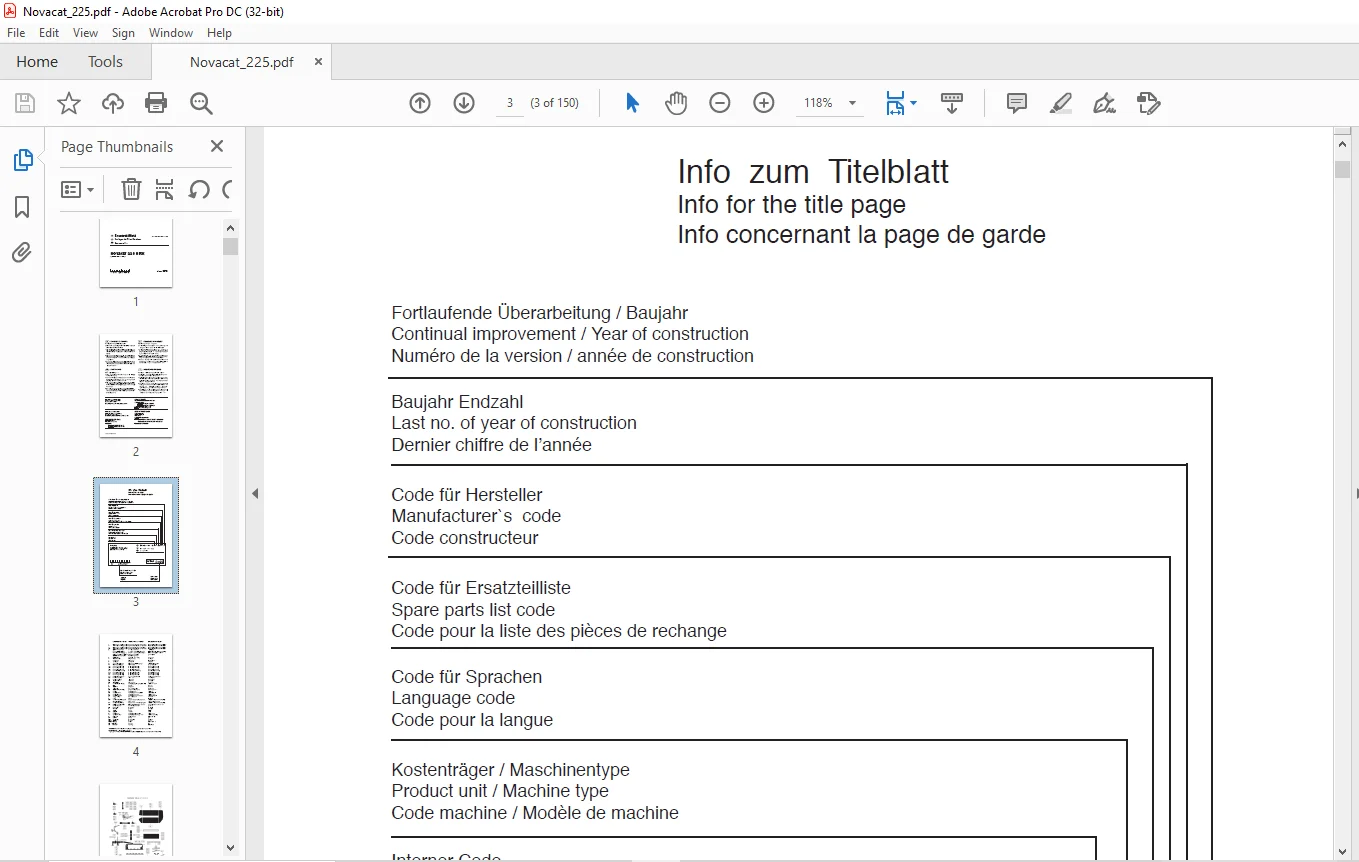The height and width of the screenshot is (862, 1359).
Task: Select page 3 thumbnail
Action: click(x=136, y=535)
